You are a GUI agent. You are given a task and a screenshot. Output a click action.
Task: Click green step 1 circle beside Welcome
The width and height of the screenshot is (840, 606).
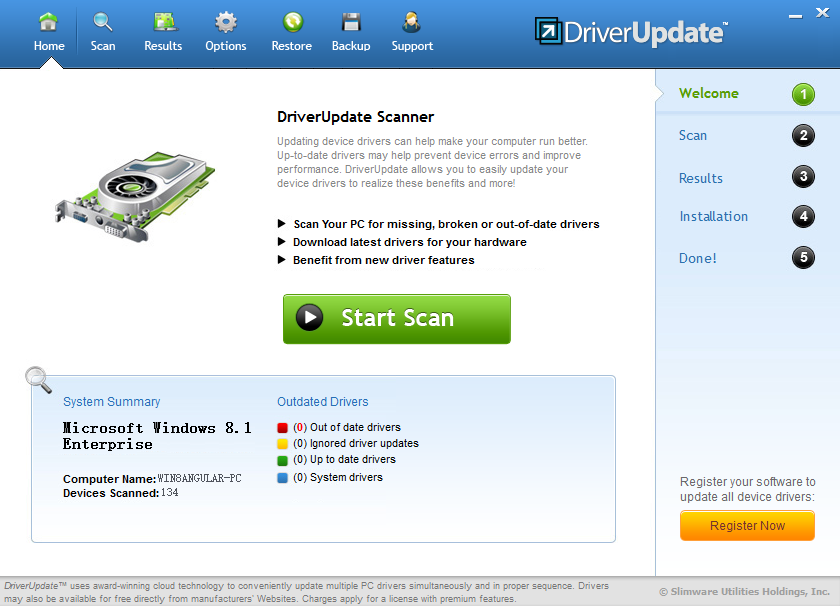click(803, 94)
